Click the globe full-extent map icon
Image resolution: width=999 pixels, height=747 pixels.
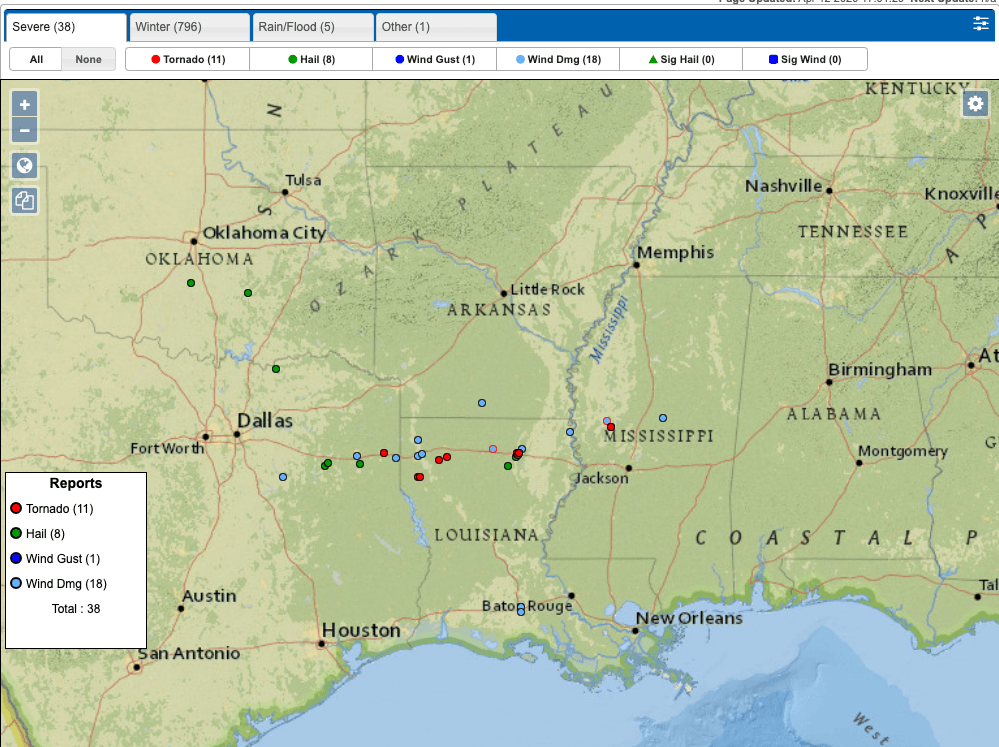[25, 166]
